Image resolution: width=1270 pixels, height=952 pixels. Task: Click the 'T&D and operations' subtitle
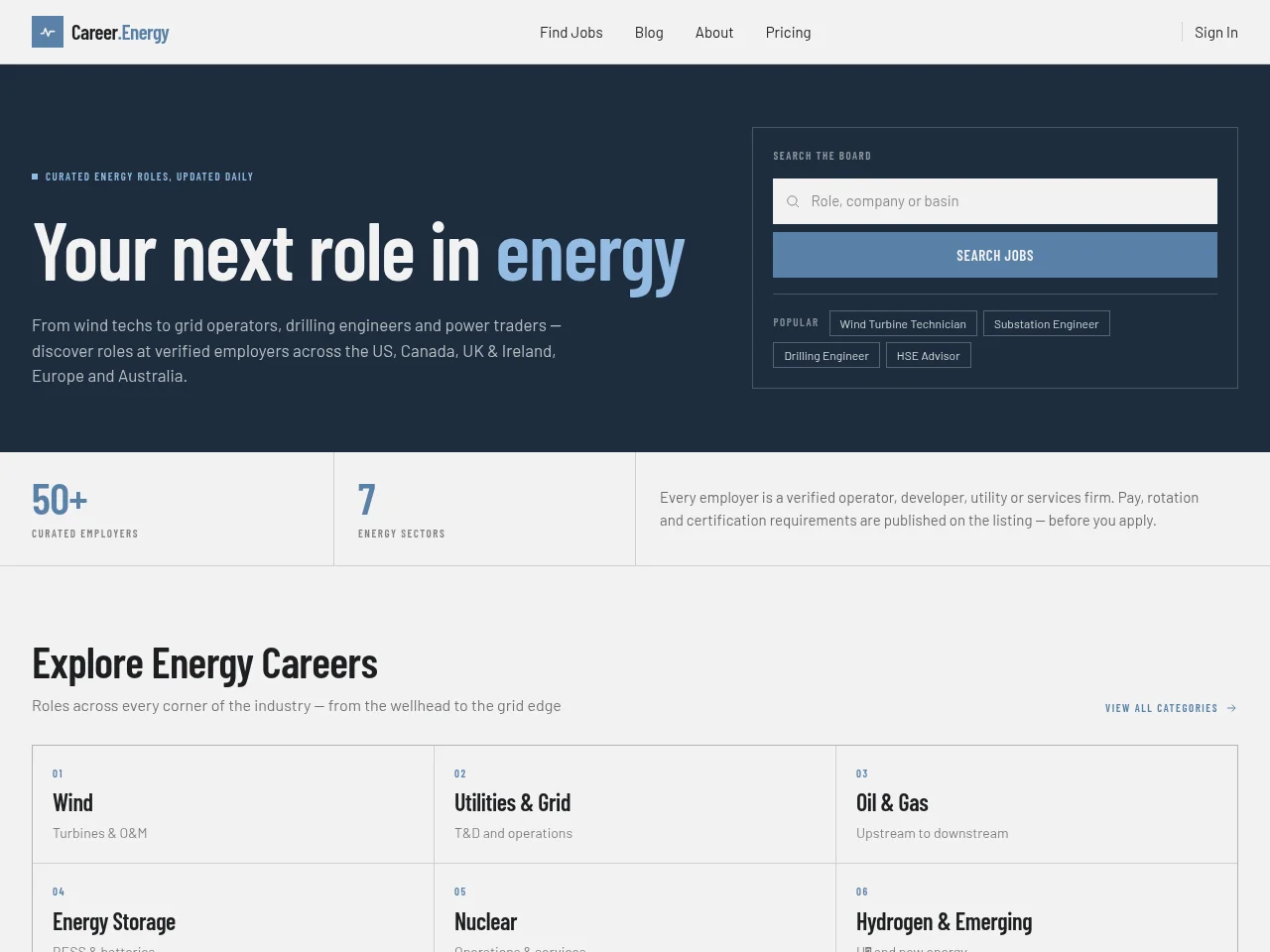click(514, 833)
